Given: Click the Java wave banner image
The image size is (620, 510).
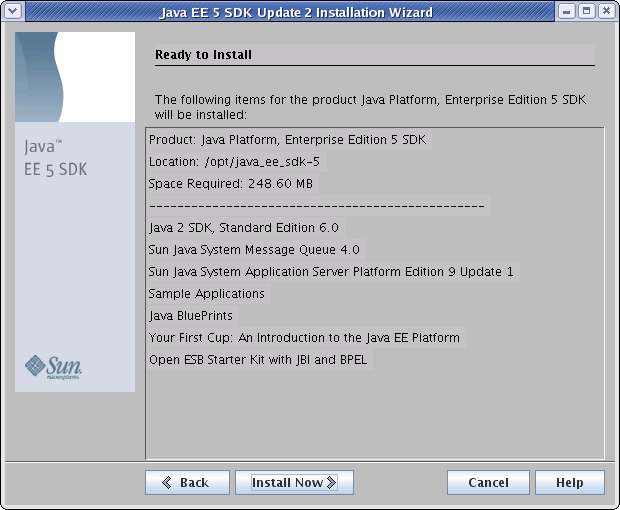Looking at the screenshot, I should pos(75,77).
